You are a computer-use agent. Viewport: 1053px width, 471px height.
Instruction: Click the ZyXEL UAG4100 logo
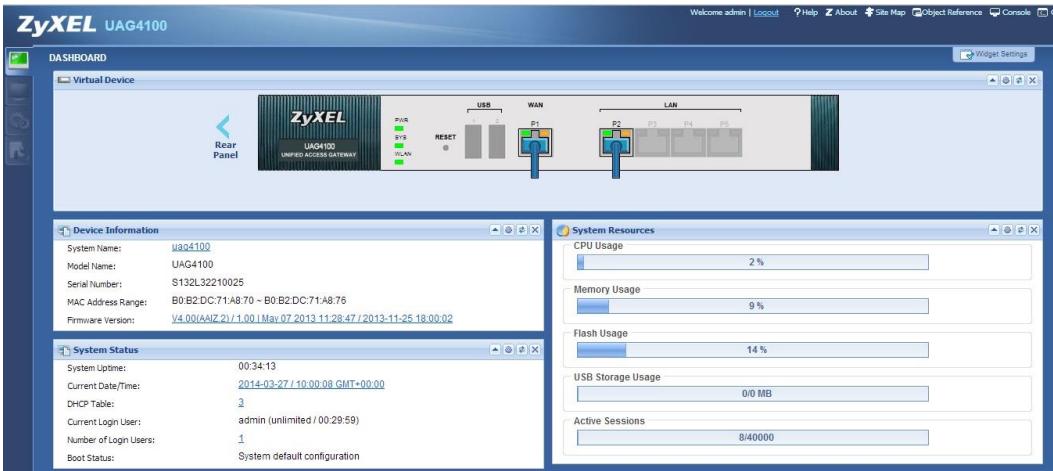[92, 25]
